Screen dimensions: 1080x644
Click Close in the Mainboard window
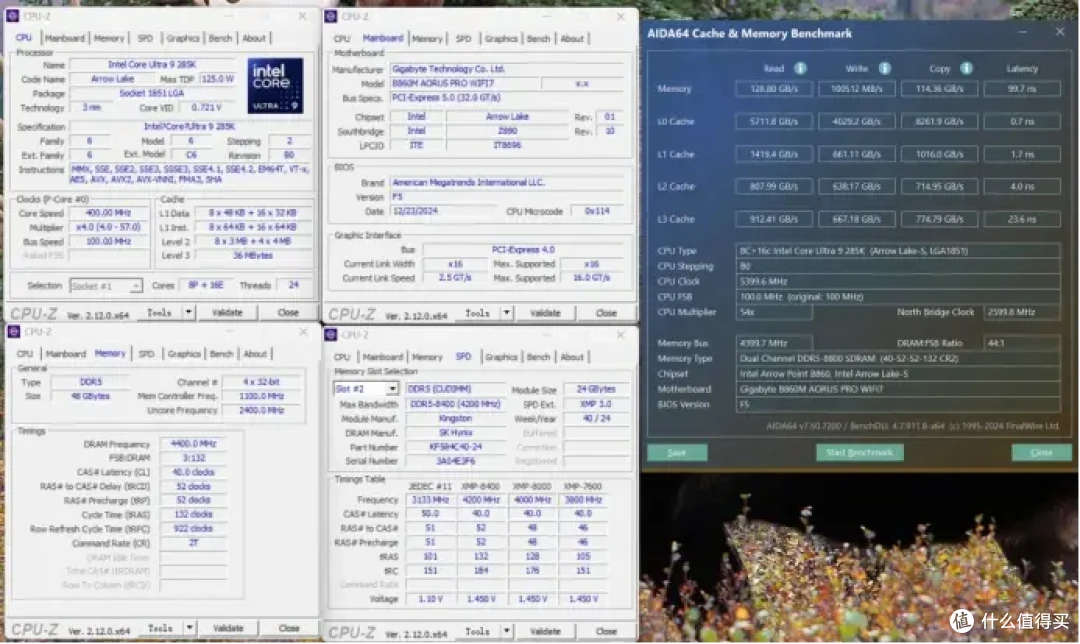point(606,313)
